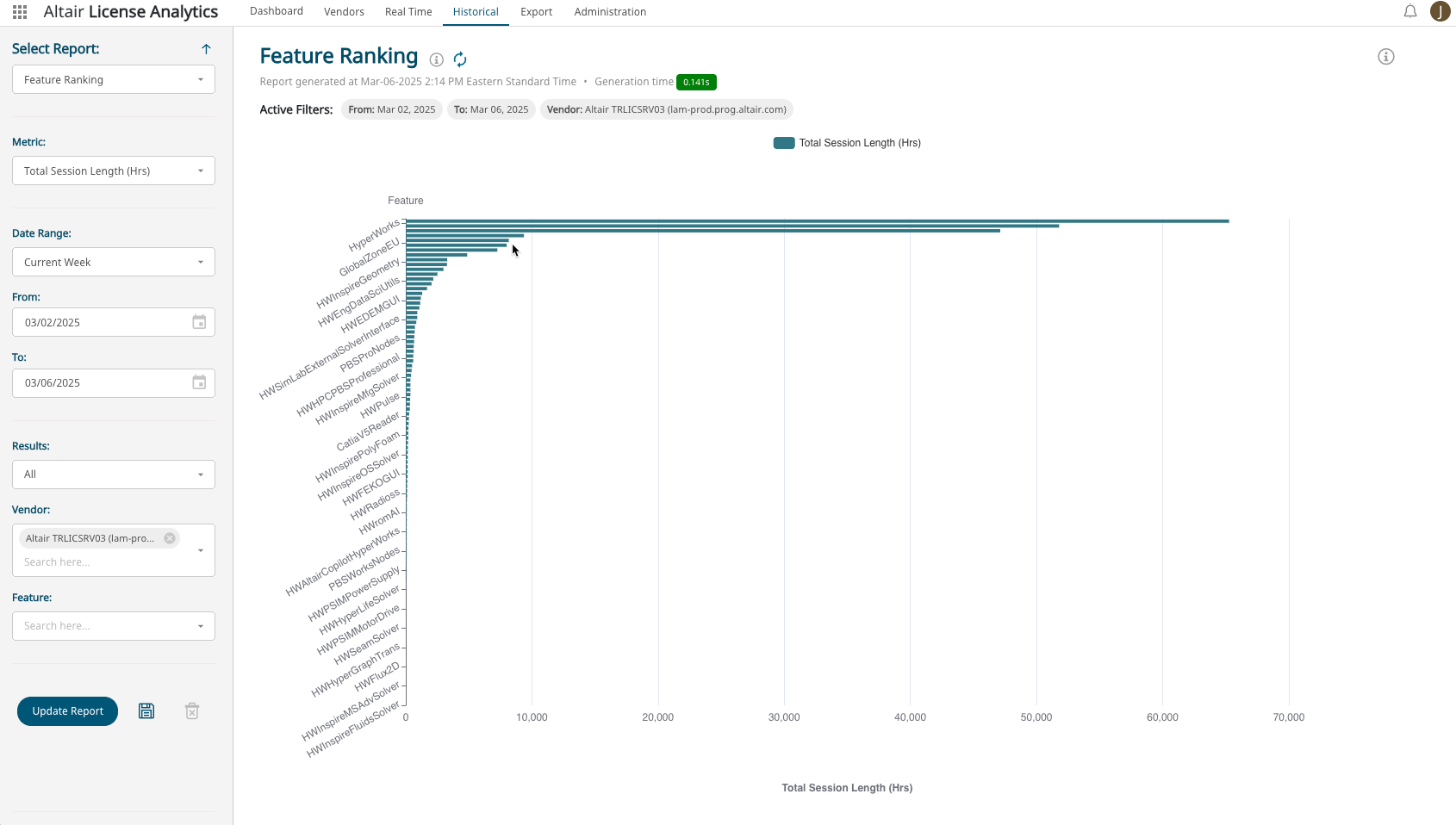Collapse the Select Report panel with arrow
The image size is (1456, 825).
pos(206,49)
